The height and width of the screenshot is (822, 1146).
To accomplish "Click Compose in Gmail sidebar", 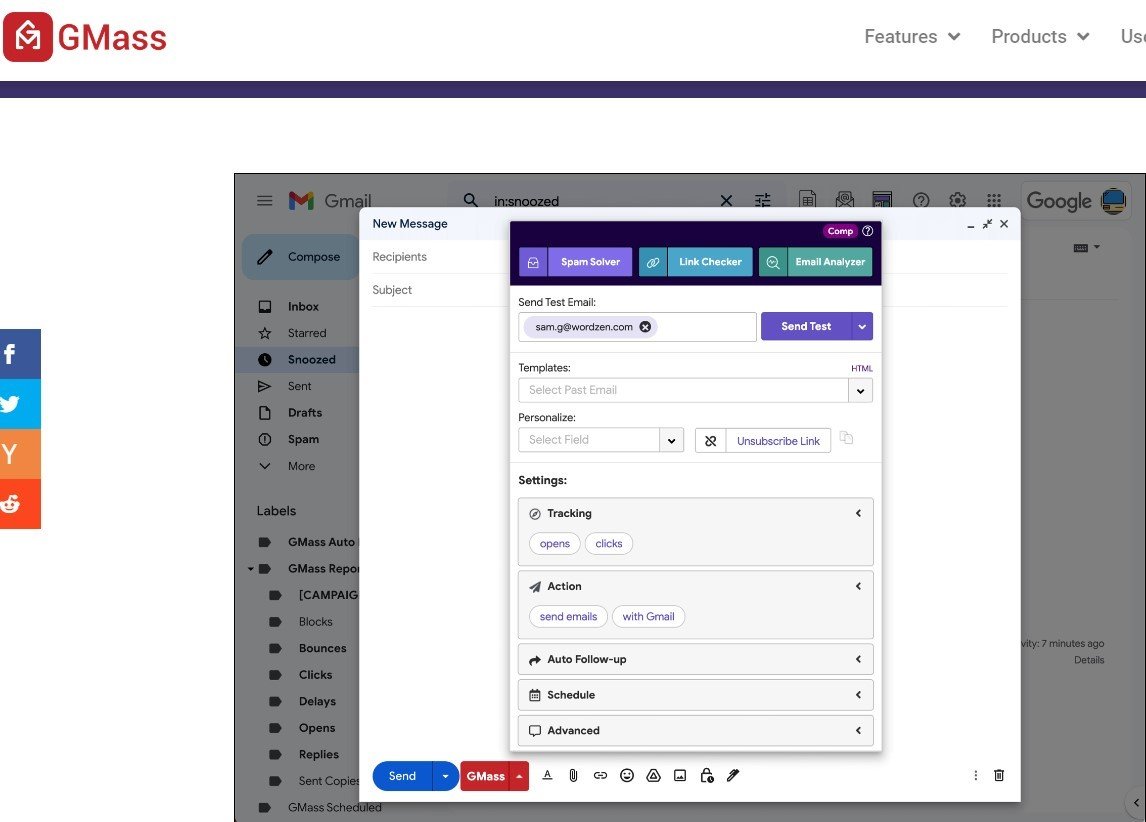I will pyautogui.click(x=300, y=256).
